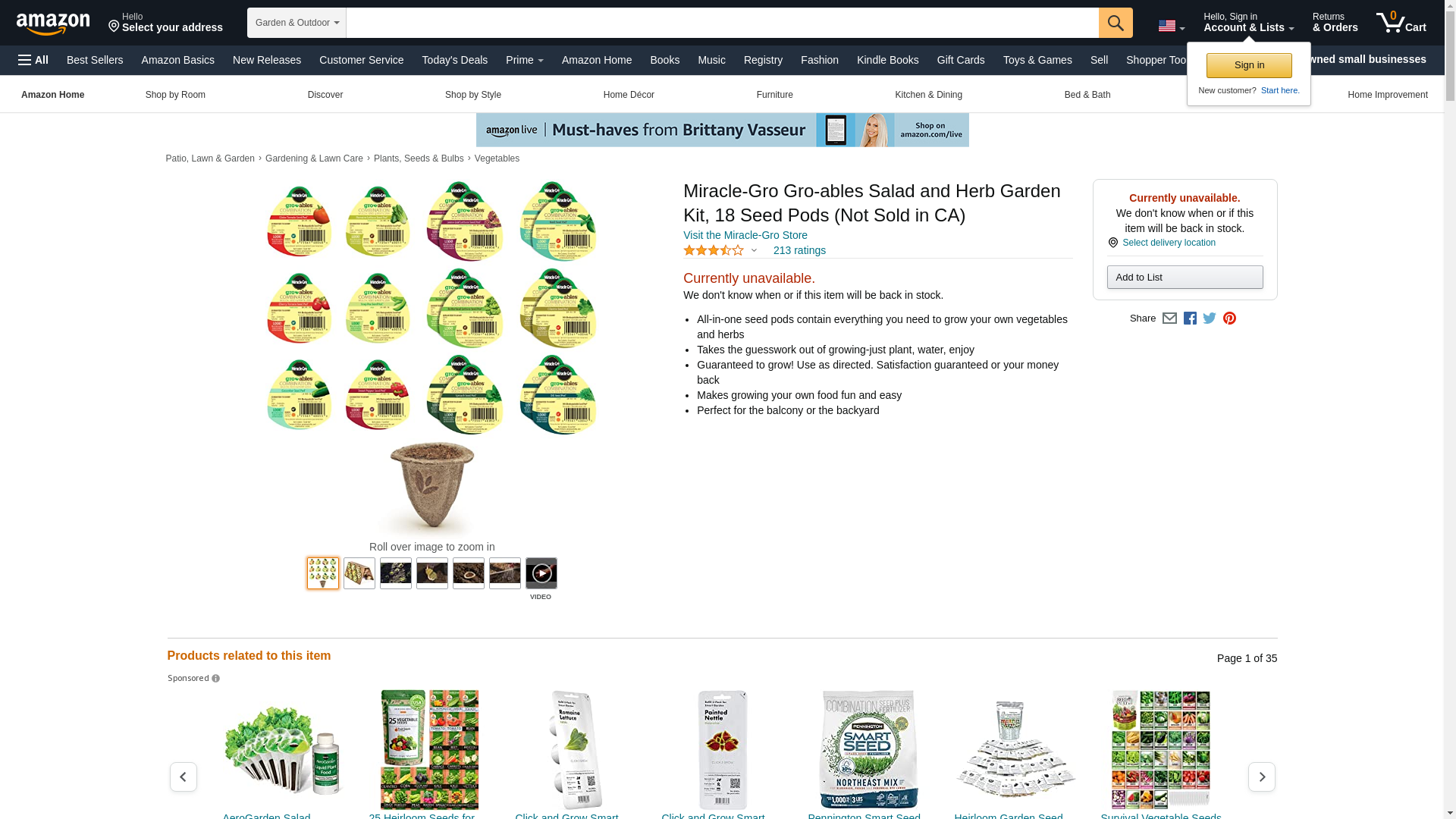Share on Pinterest icon
1456x819 pixels.
tap(1229, 318)
